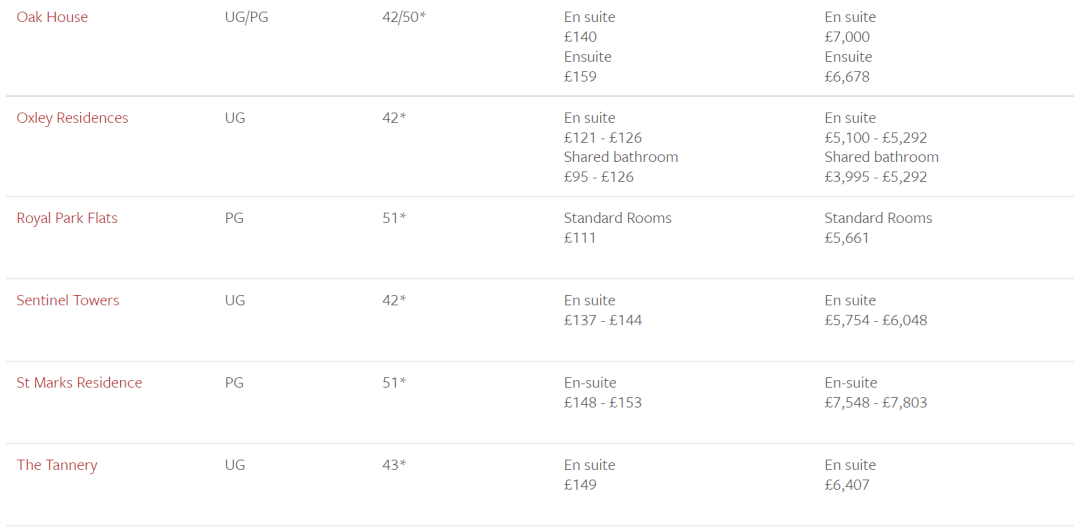Click the £3,995 - £5,292 shared bathroom price
The height and width of the screenshot is (531, 1080).
[x=876, y=177]
